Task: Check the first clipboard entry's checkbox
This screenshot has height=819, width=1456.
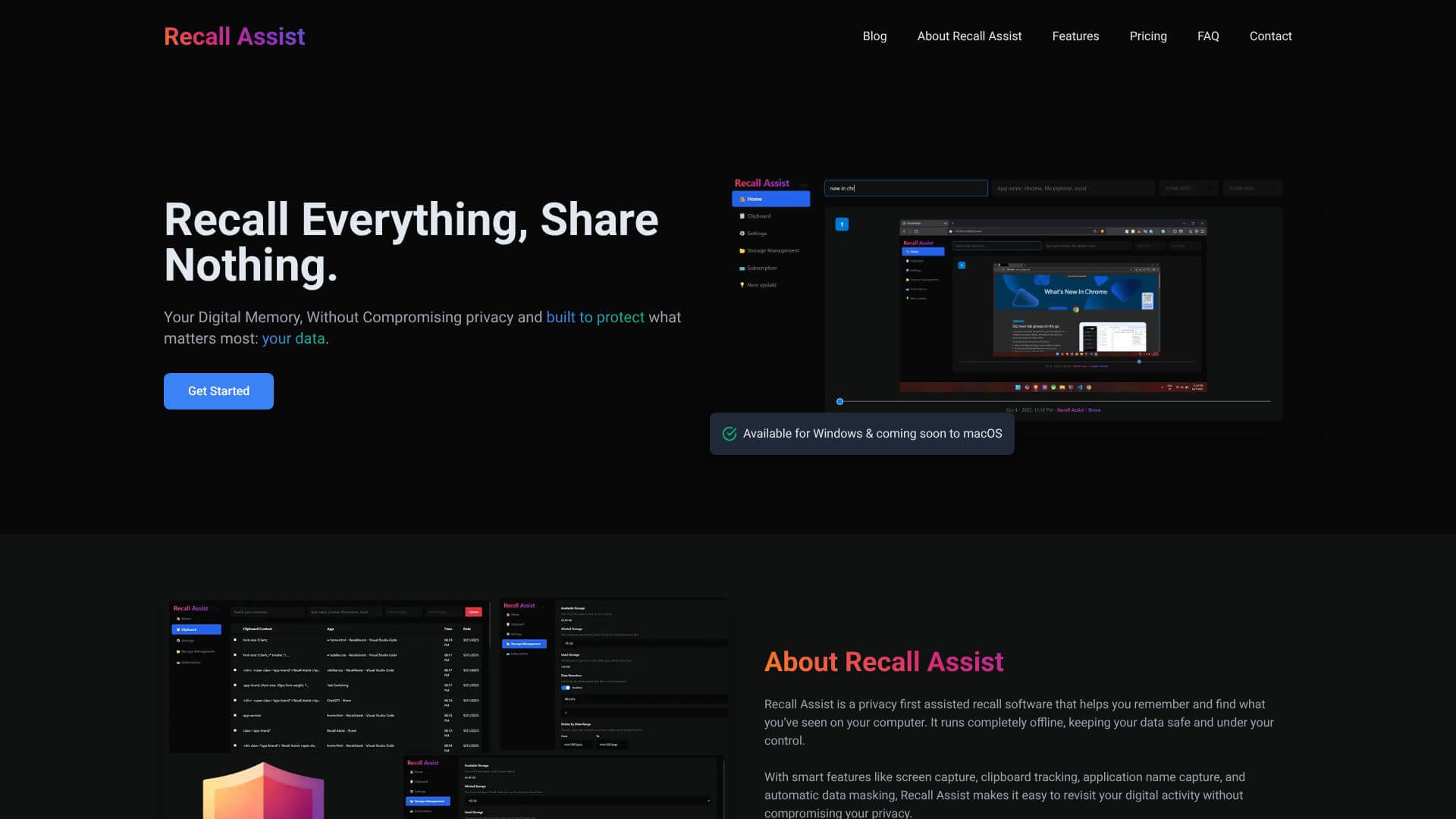Action: 235,640
